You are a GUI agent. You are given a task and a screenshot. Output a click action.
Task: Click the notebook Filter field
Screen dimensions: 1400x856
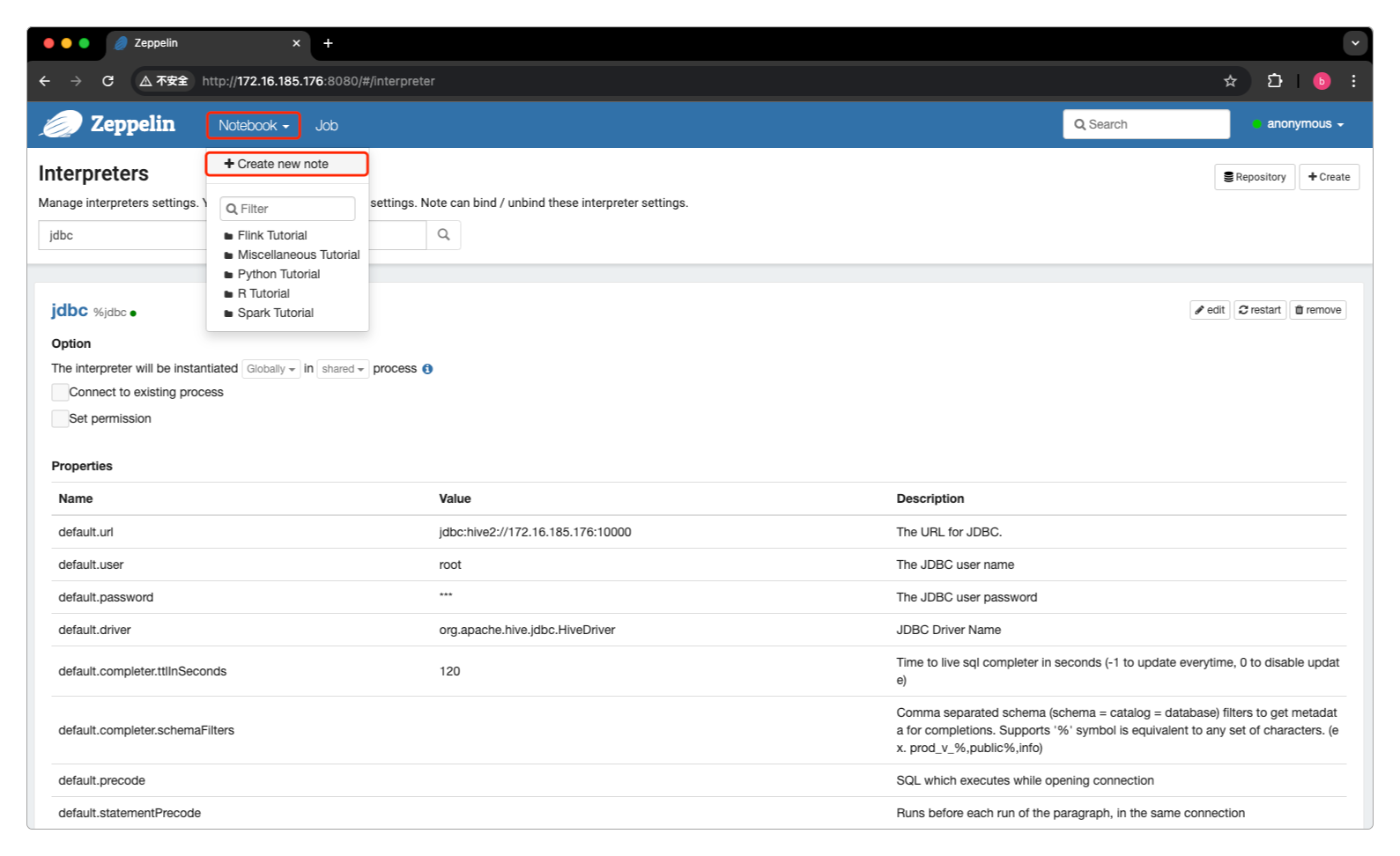coord(287,209)
